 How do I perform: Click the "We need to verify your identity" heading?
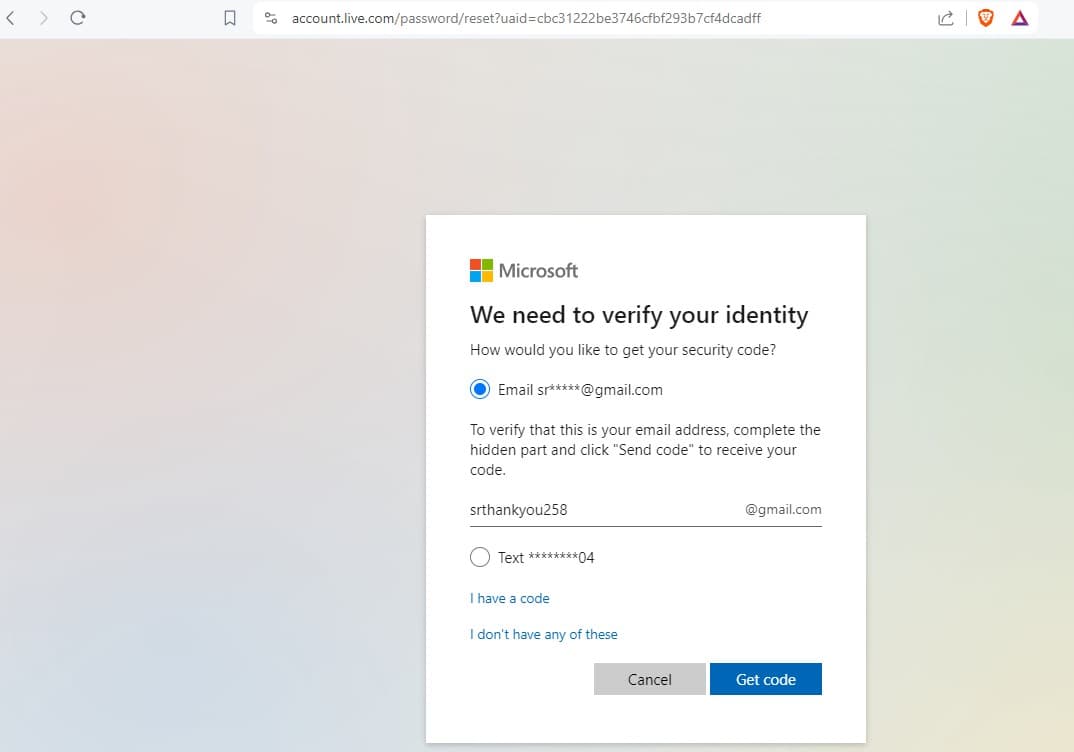click(639, 315)
